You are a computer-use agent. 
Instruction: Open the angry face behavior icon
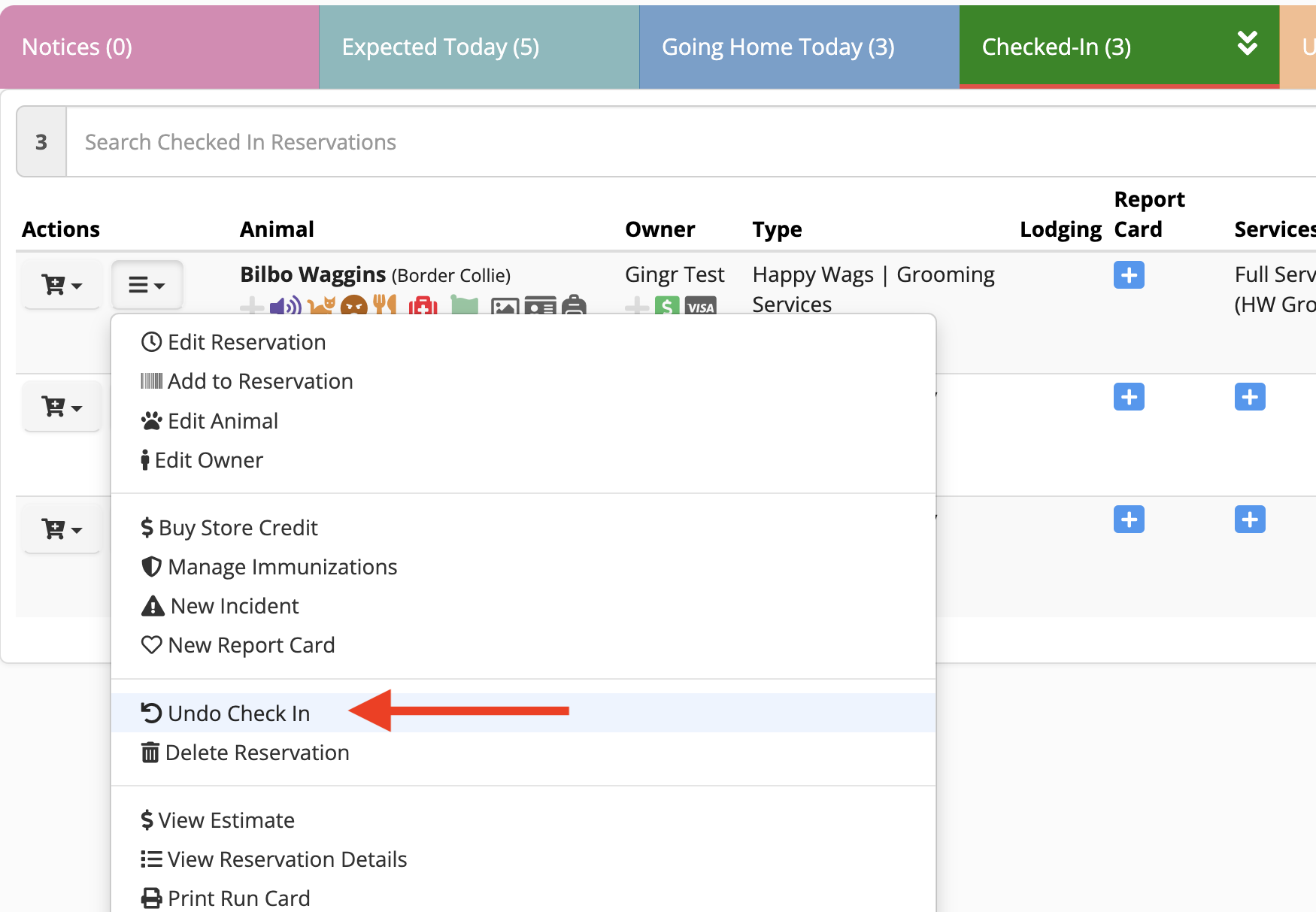(x=353, y=306)
